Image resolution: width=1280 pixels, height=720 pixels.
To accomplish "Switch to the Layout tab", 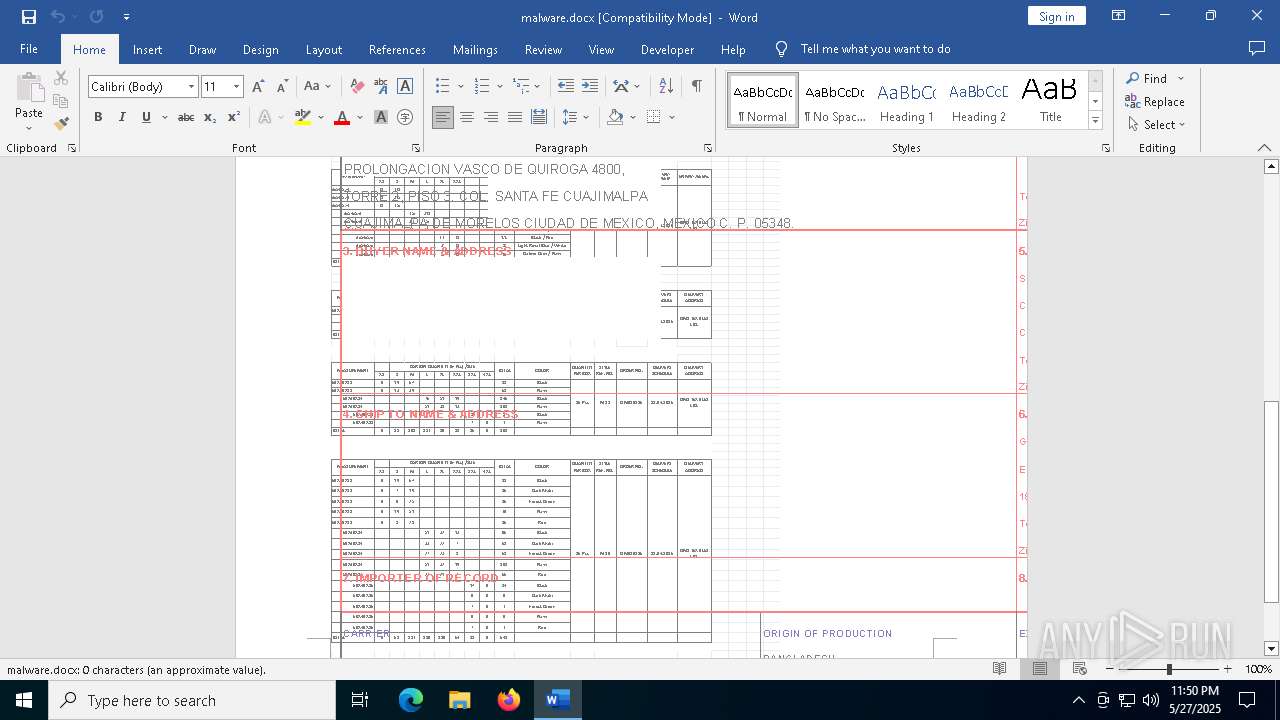I will [323, 49].
